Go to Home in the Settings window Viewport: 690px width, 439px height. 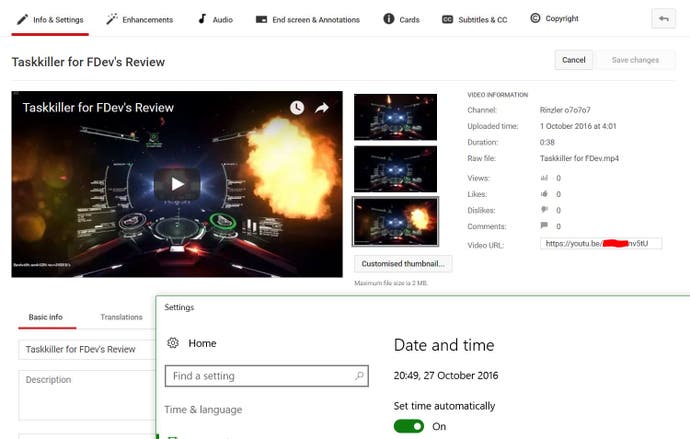coord(202,343)
